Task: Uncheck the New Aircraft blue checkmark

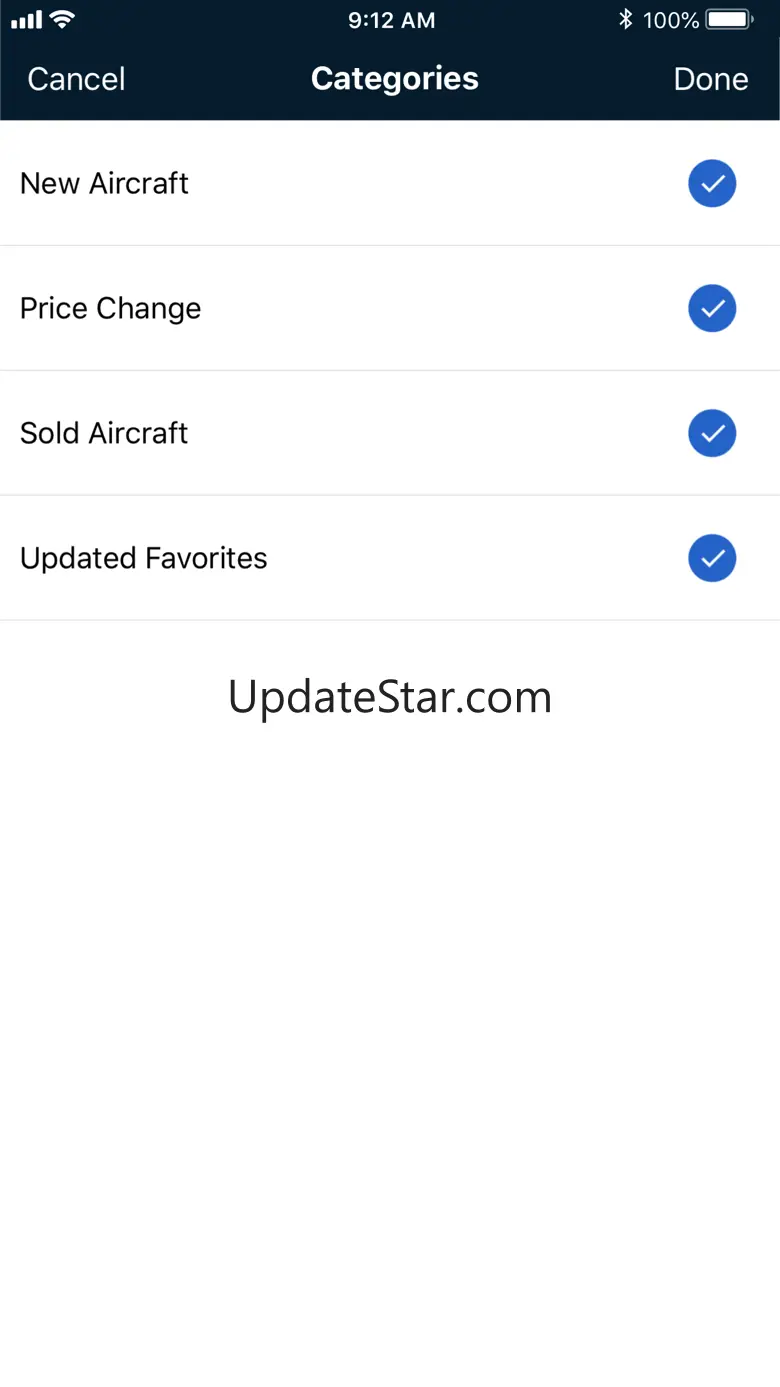Action: click(x=712, y=184)
